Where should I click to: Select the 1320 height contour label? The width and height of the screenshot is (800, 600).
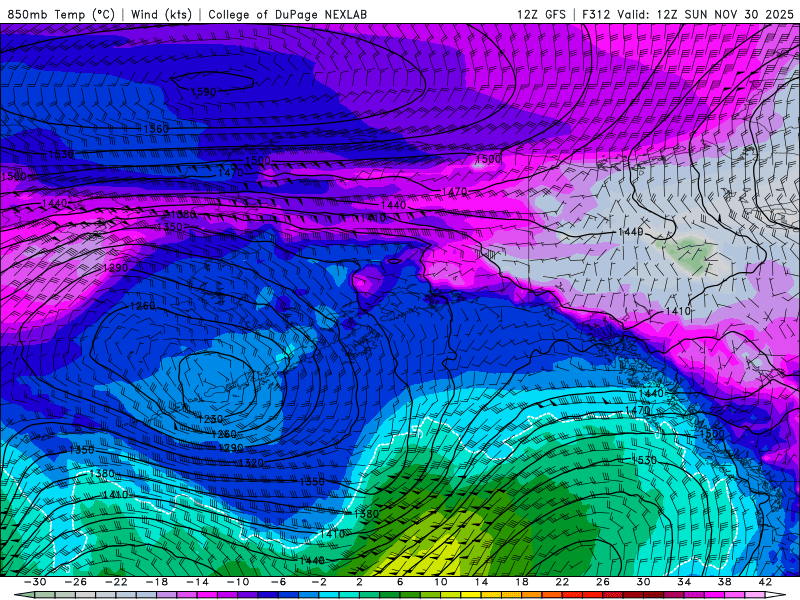(x=251, y=463)
